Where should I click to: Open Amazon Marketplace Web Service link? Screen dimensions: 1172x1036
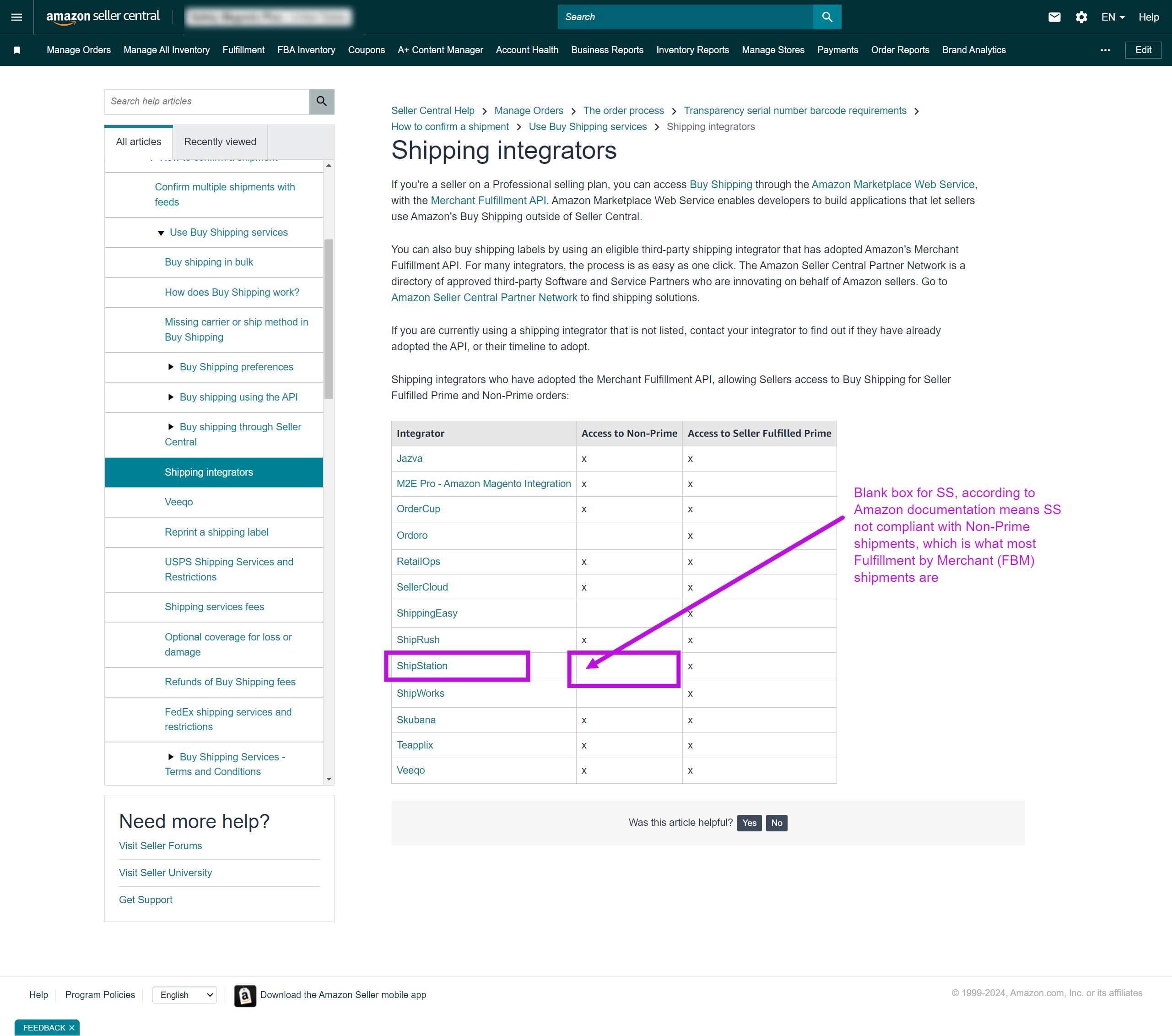(x=893, y=184)
